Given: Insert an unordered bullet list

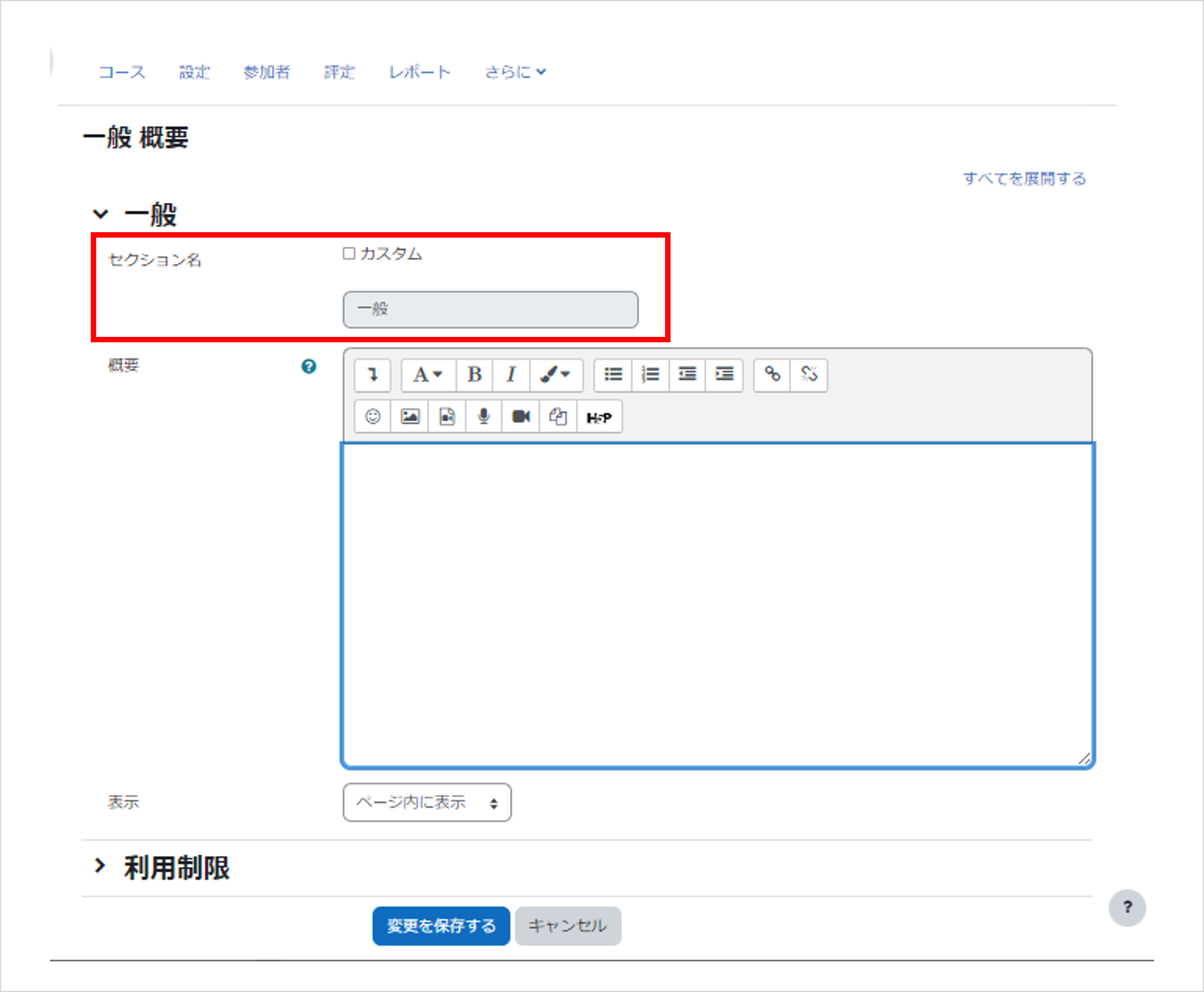Looking at the screenshot, I should point(613,375).
